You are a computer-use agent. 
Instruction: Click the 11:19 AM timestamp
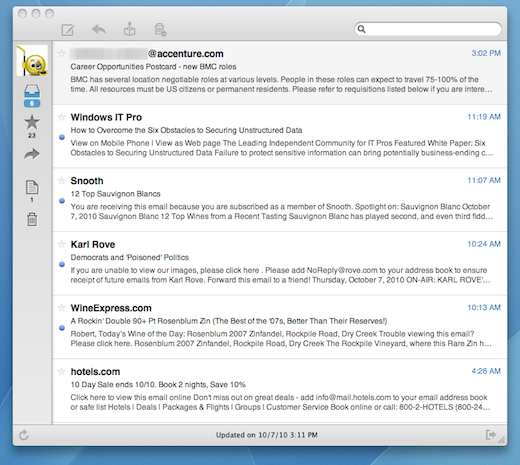coord(484,117)
